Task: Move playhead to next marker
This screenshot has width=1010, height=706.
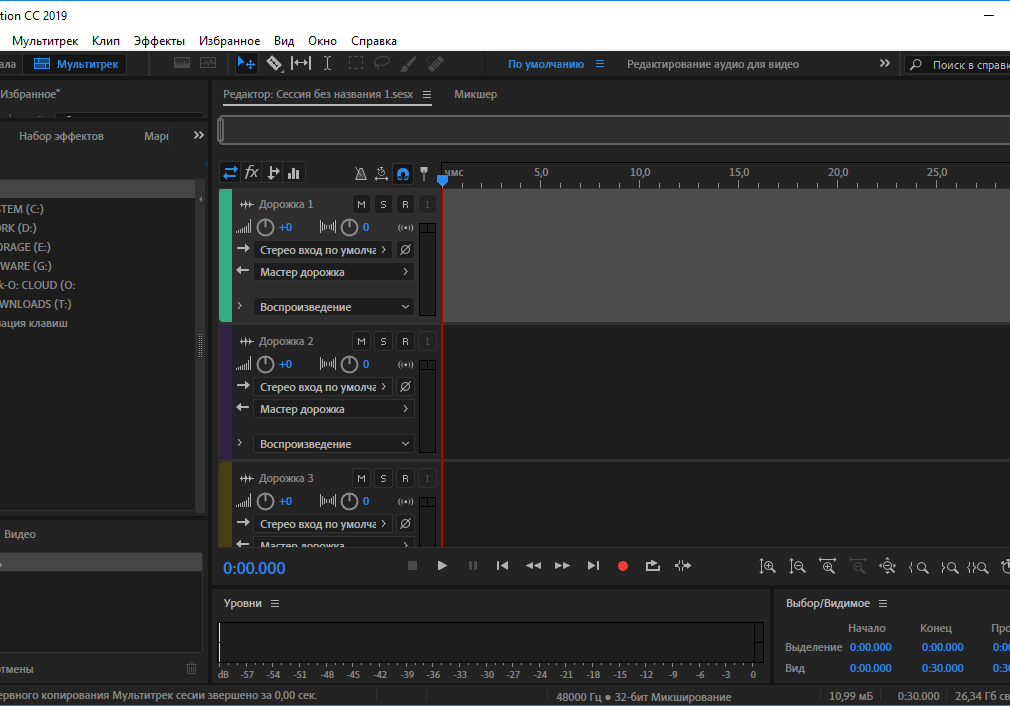Action: pos(593,566)
